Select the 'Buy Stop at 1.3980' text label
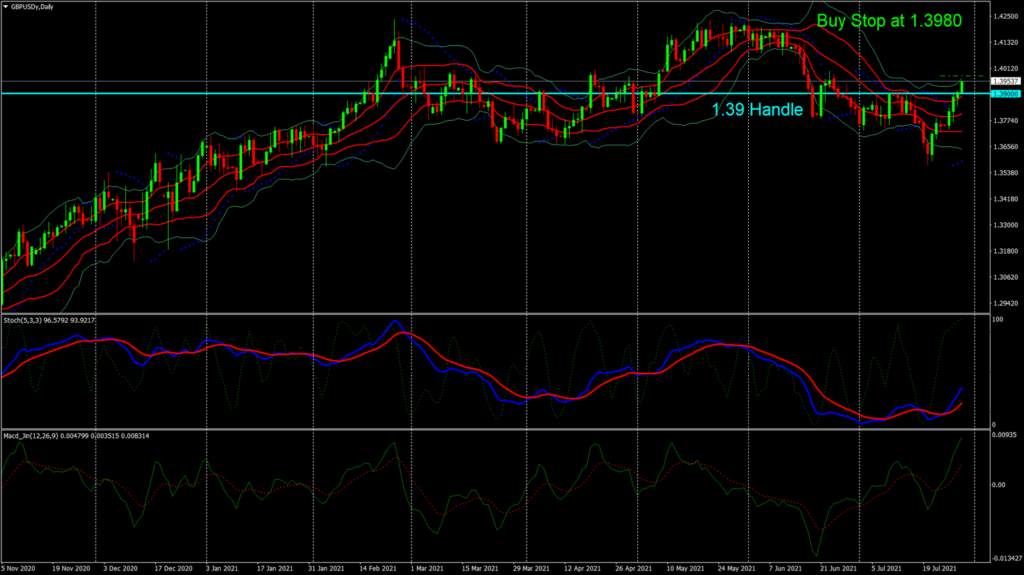Viewport: 1024px width, 575px height. pyautogui.click(x=889, y=21)
